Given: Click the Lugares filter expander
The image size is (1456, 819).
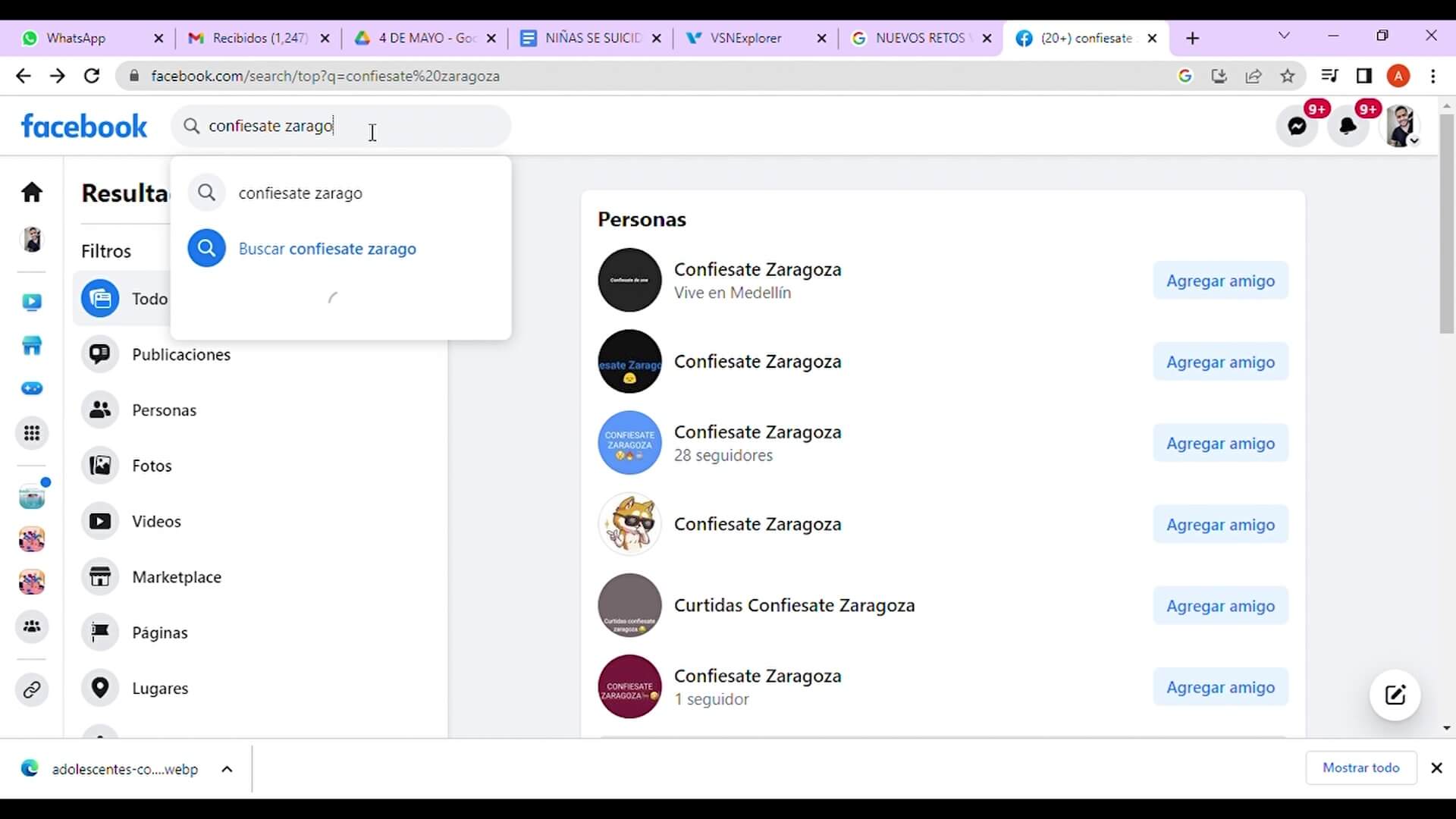Looking at the screenshot, I should [x=160, y=688].
